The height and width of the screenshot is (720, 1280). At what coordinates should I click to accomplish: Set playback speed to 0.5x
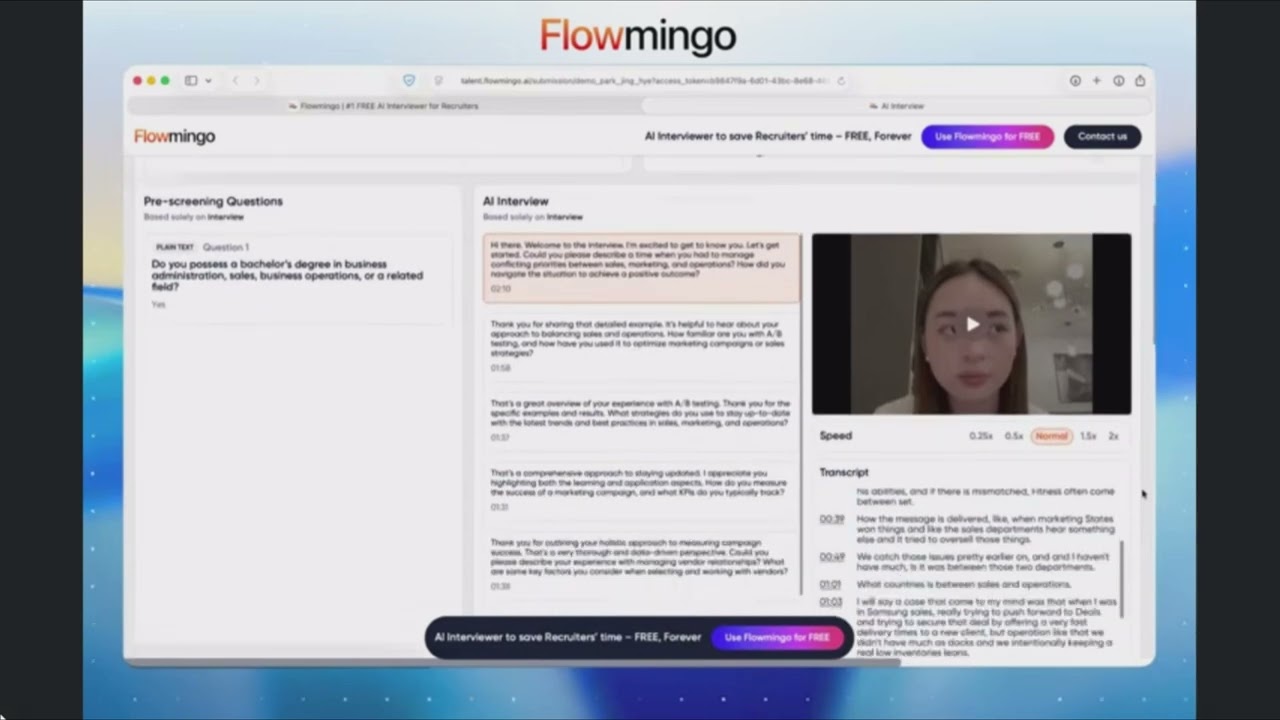(x=1014, y=436)
